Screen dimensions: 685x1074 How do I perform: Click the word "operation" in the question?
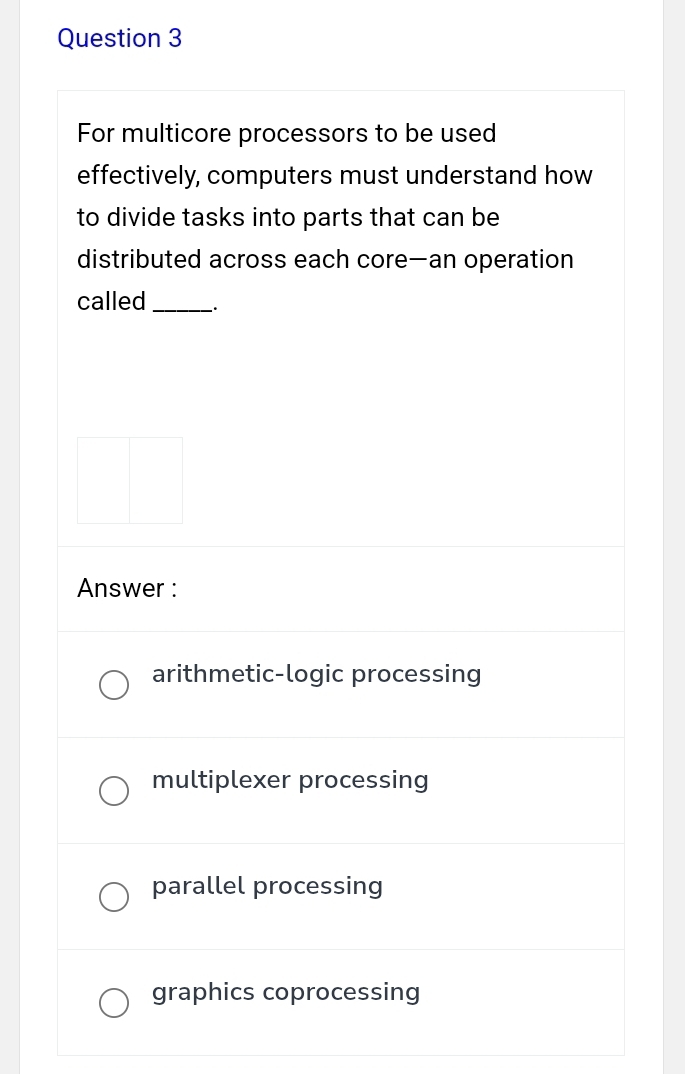coord(519,259)
